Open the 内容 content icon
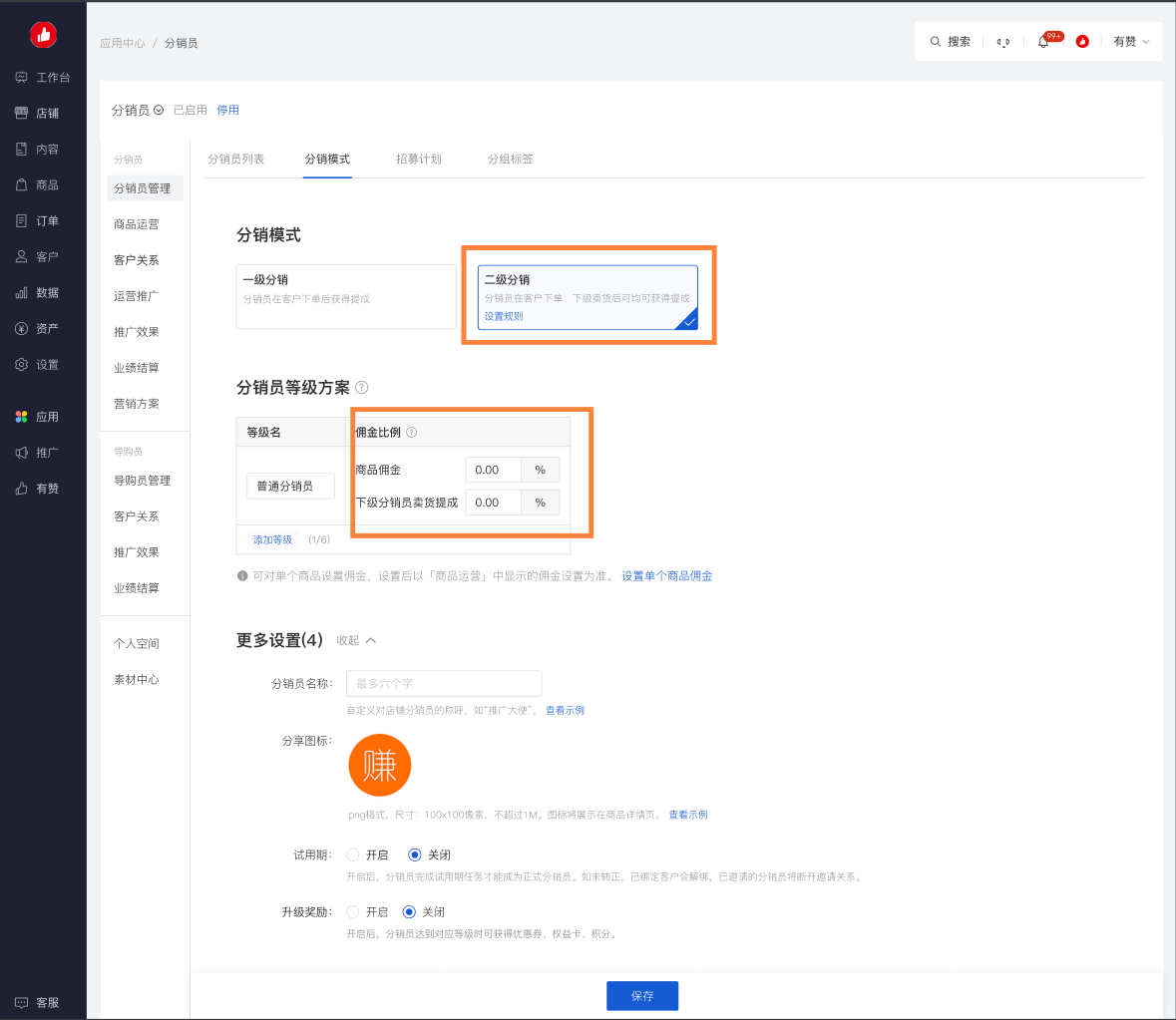Image resolution: width=1176 pixels, height=1020 pixels. tap(22, 150)
